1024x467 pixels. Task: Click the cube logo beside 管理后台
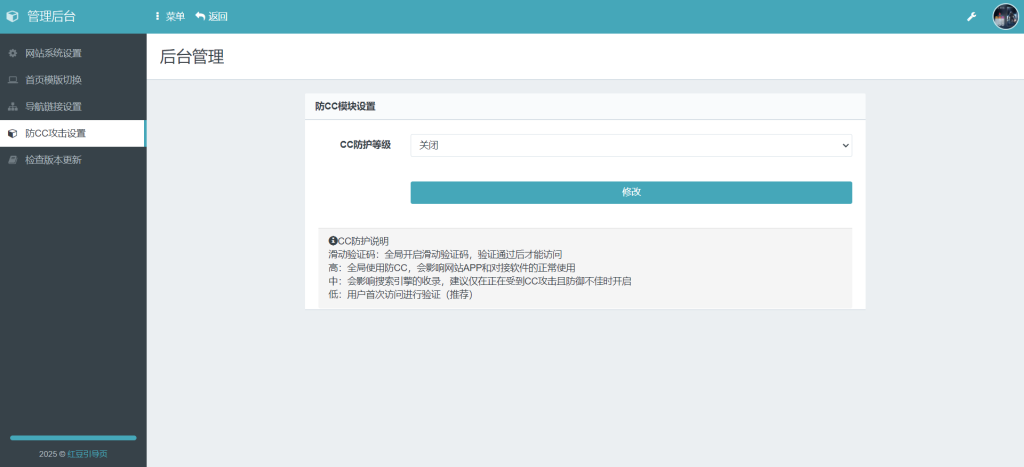pyautogui.click(x=12, y=17)
